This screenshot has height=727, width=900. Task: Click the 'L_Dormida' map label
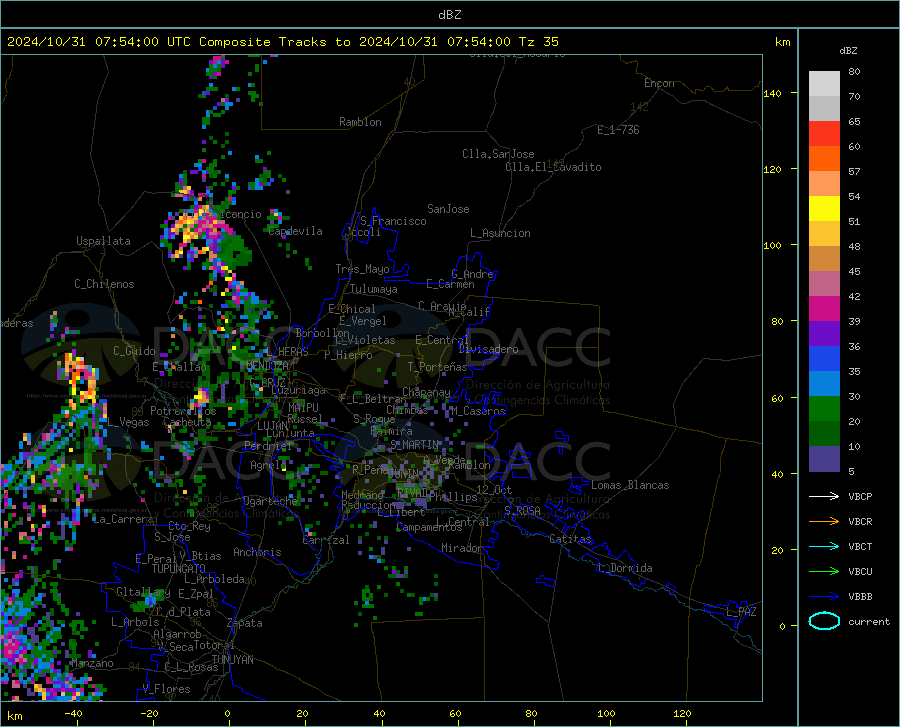pos(624,568)
